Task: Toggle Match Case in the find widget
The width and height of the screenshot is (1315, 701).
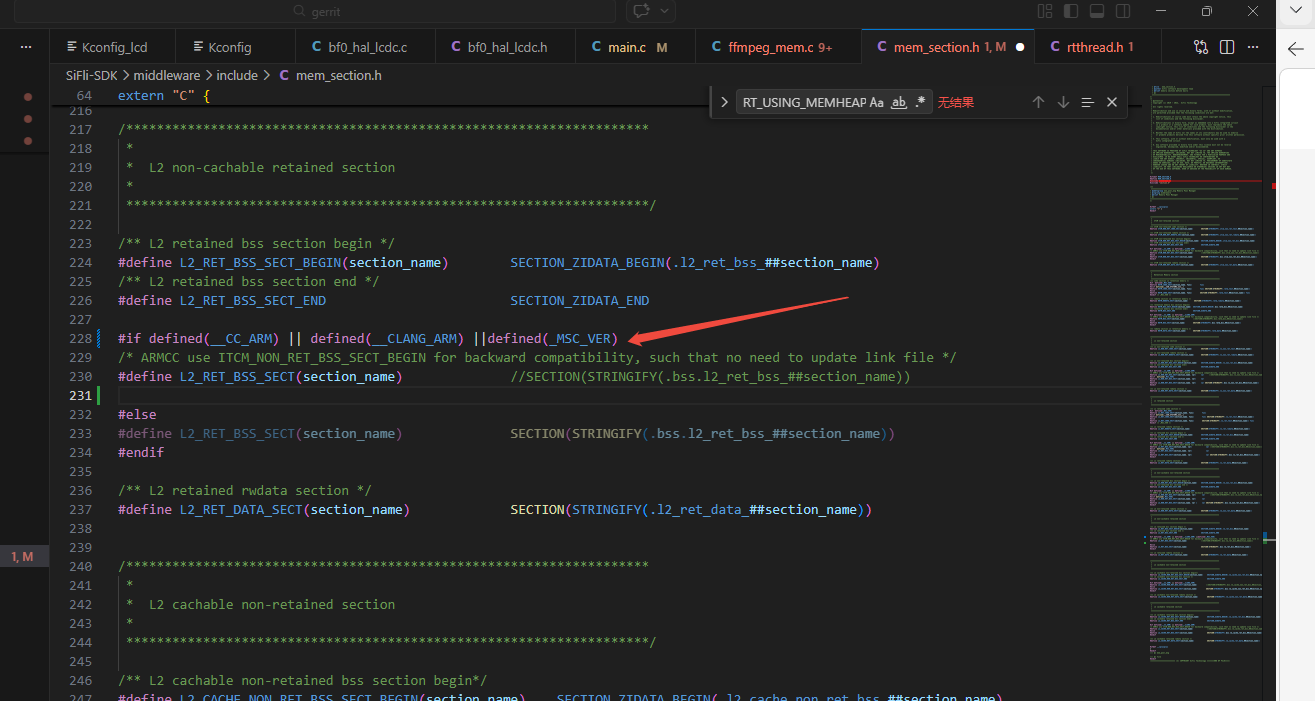Action: 876,102
